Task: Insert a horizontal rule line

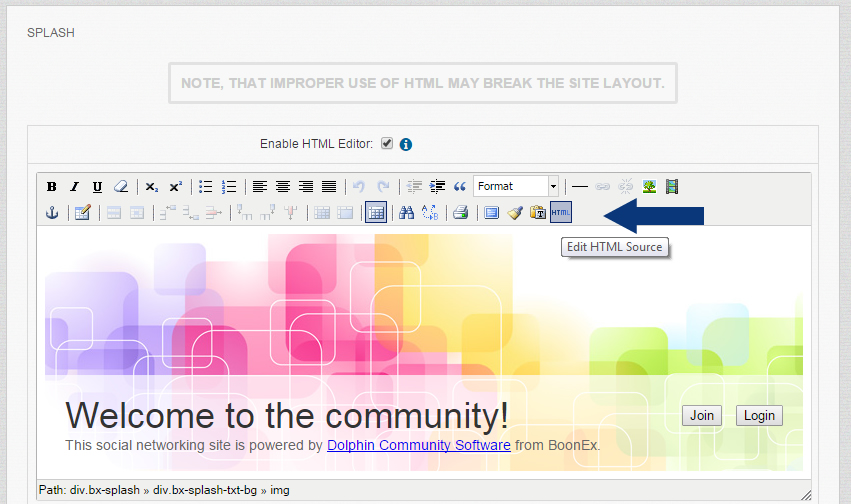Action: (580, 187)
